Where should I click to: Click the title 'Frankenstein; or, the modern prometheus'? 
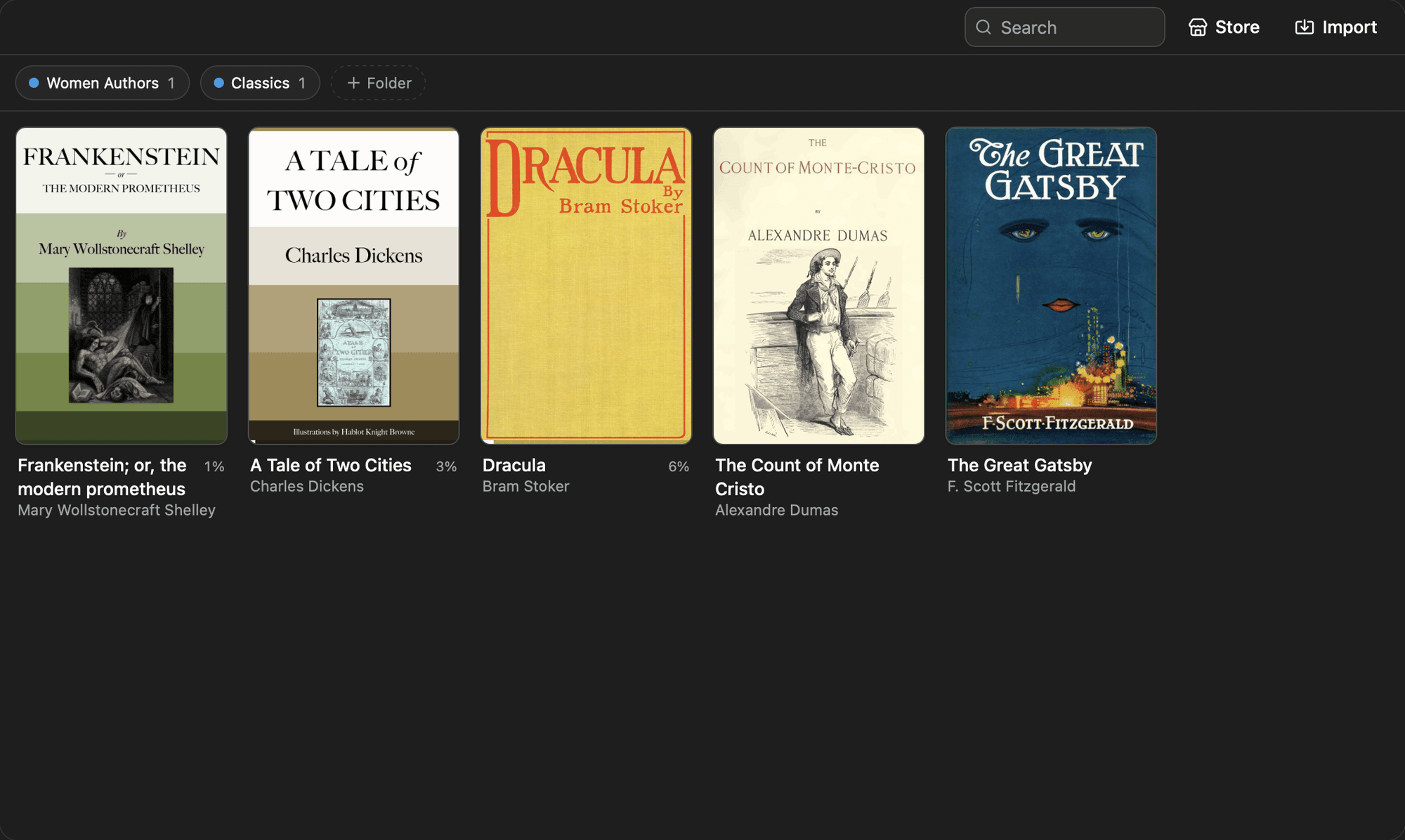click(102, 477)
